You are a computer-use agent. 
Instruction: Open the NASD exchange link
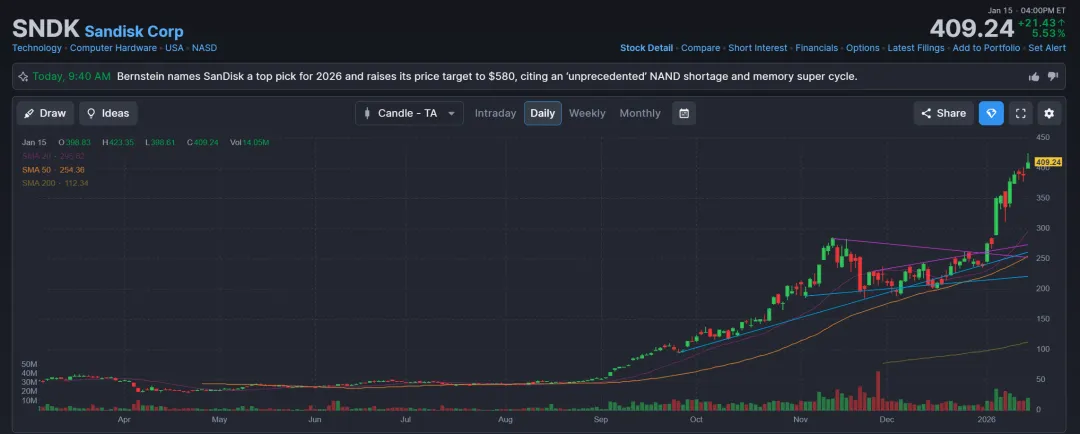204,48
